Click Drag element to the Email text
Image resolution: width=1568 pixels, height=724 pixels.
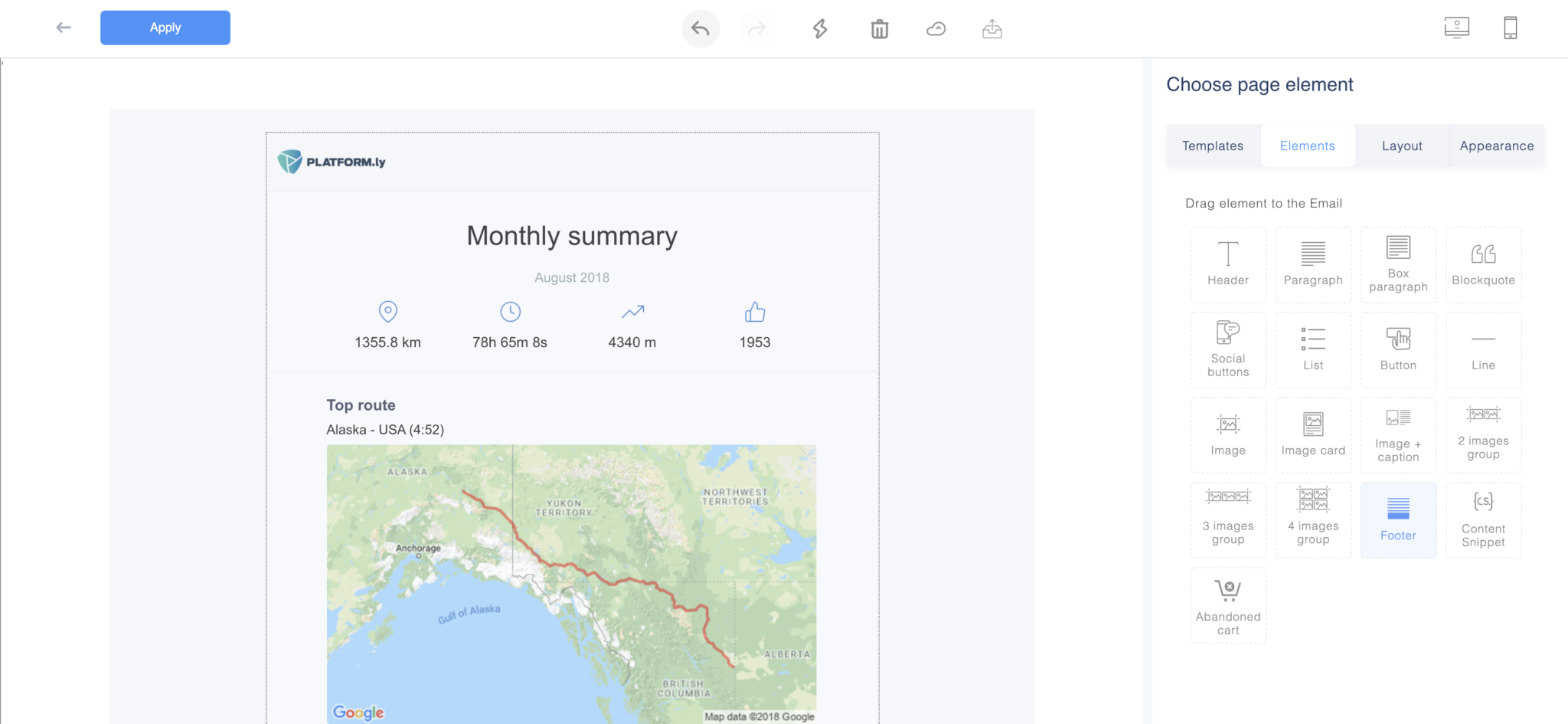pos(1263,203)
